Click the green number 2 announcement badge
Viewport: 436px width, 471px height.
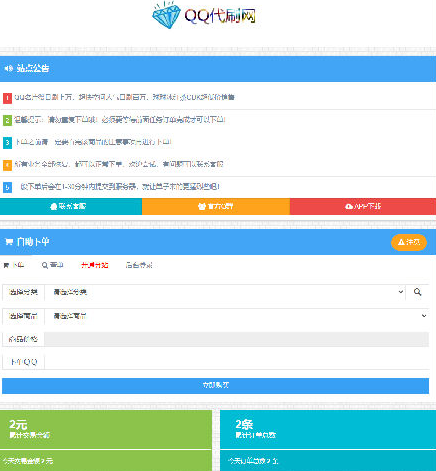[7, 120]
